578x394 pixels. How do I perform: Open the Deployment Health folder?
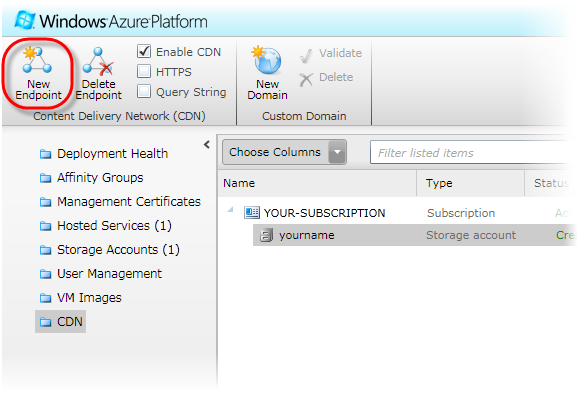tap(104, 154)
